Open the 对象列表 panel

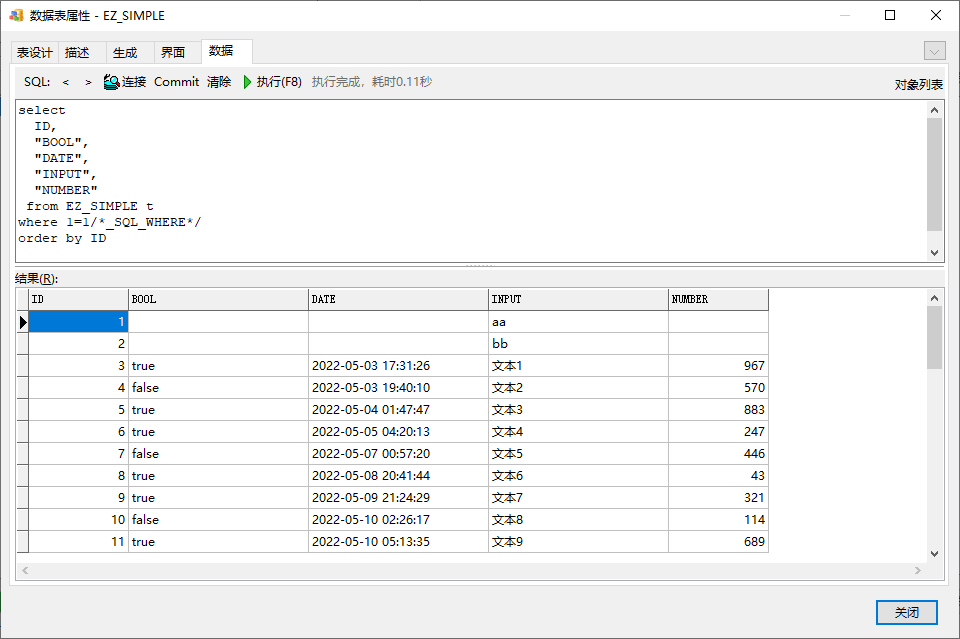(918, 84)
